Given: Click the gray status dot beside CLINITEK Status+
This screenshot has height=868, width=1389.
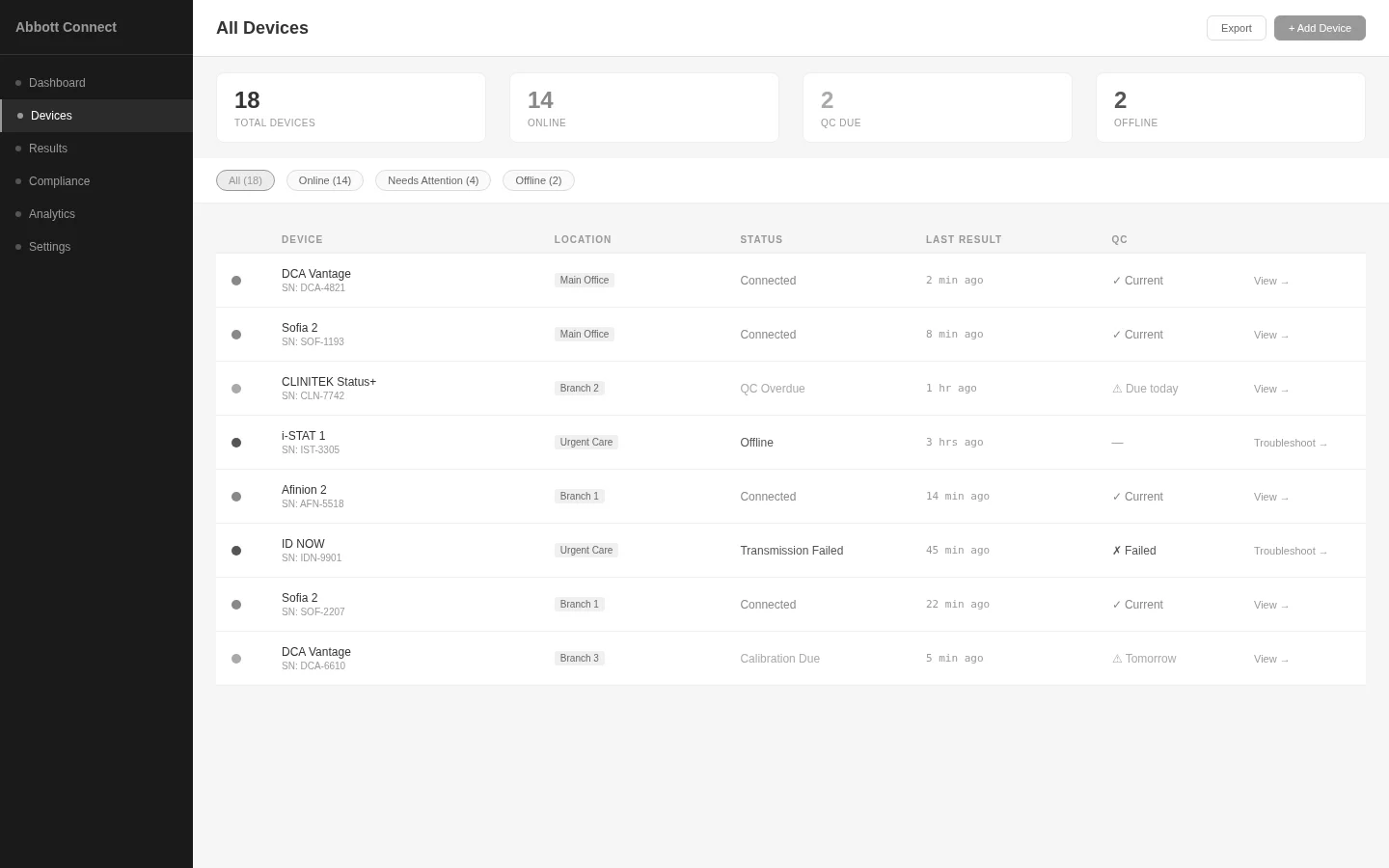Looking at the screenshot, I should [x=236, y=389].
